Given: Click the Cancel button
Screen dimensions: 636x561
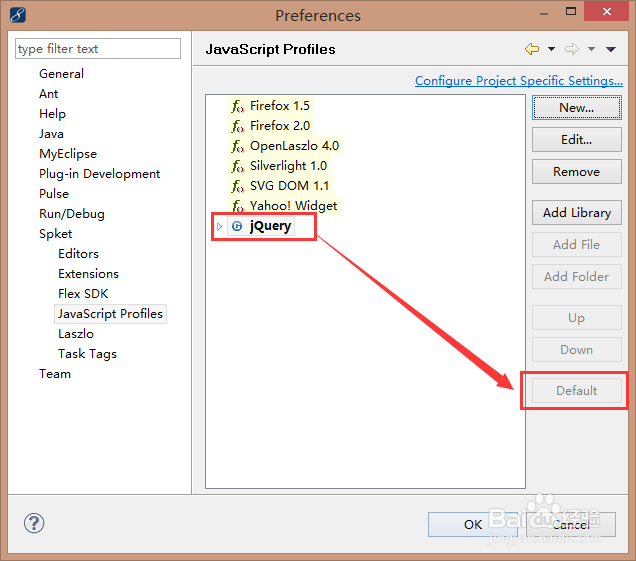Looking at the screenshot, I should 571,524.
